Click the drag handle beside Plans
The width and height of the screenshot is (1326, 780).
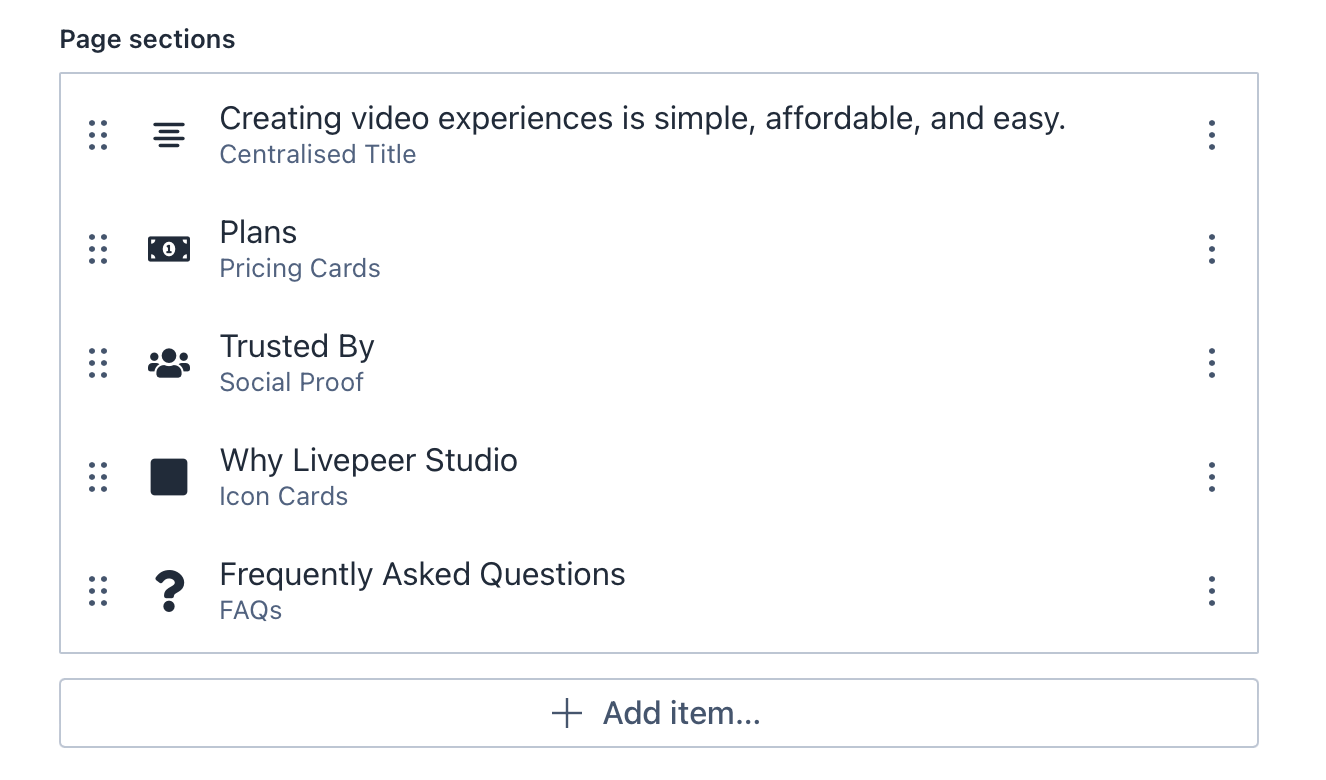click(x=98, y=249)
